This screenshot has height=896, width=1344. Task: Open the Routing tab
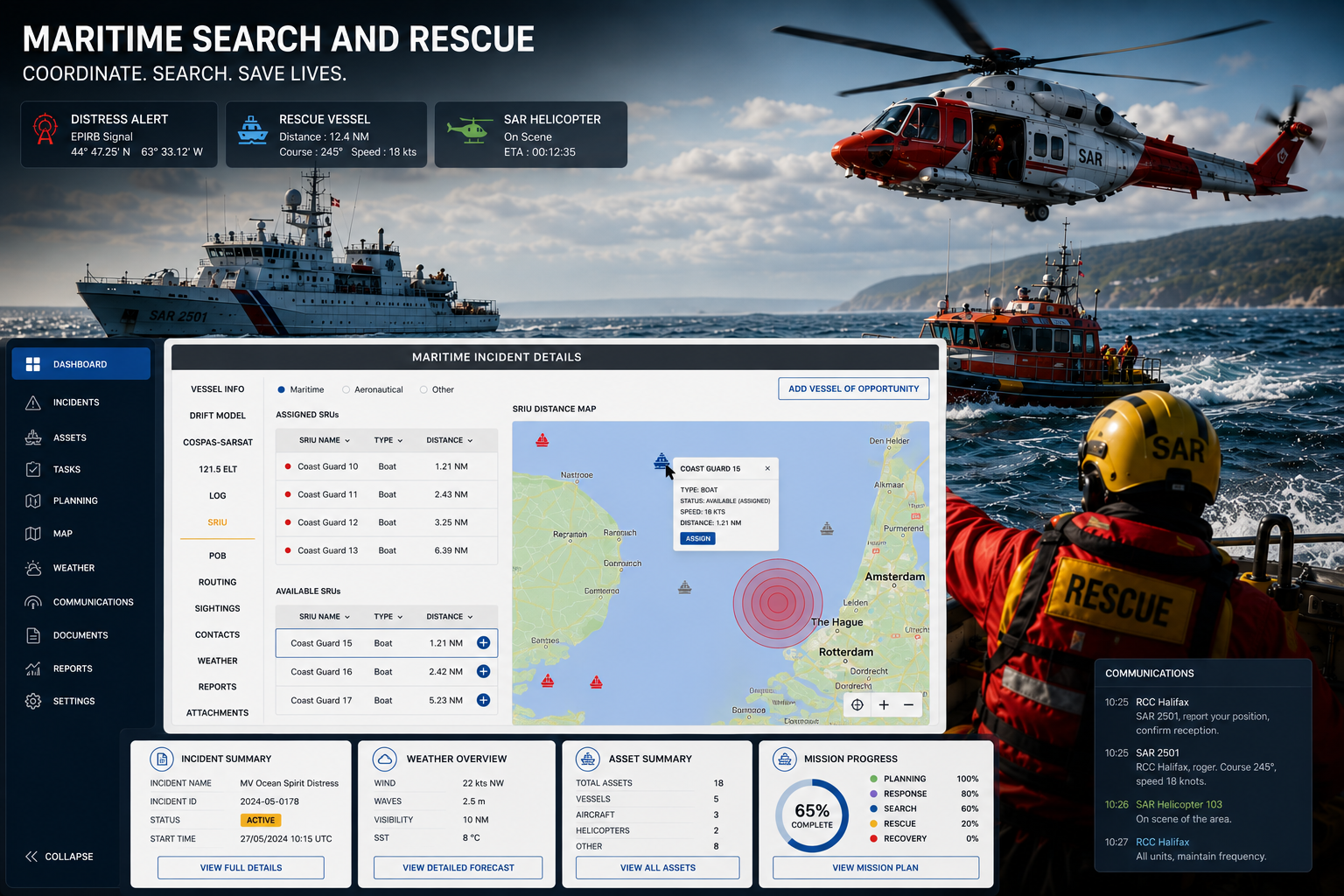tap(218, 582)
